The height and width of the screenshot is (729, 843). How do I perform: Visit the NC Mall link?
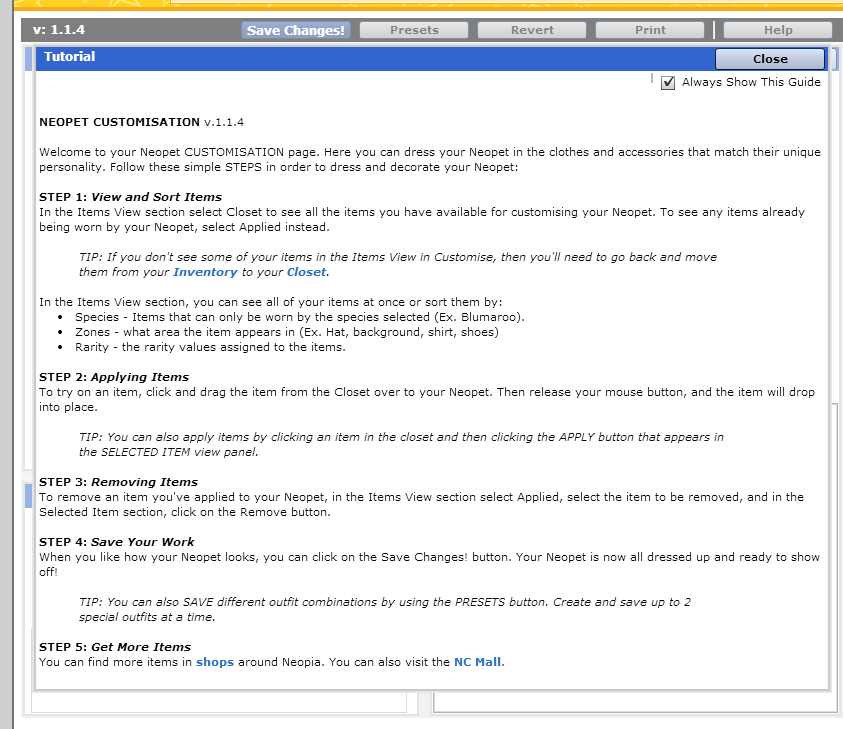[477, 662]
